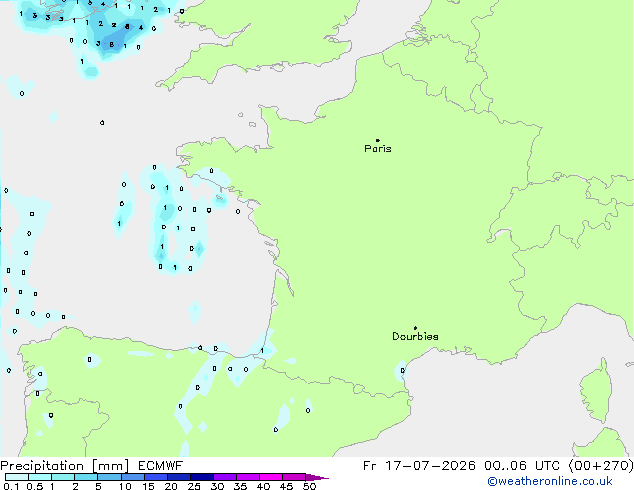Image resolution: width=634 pixels, height=490 pixels.
Task: Click the 15 legend scale value
Action: click(x=148, y=486)
